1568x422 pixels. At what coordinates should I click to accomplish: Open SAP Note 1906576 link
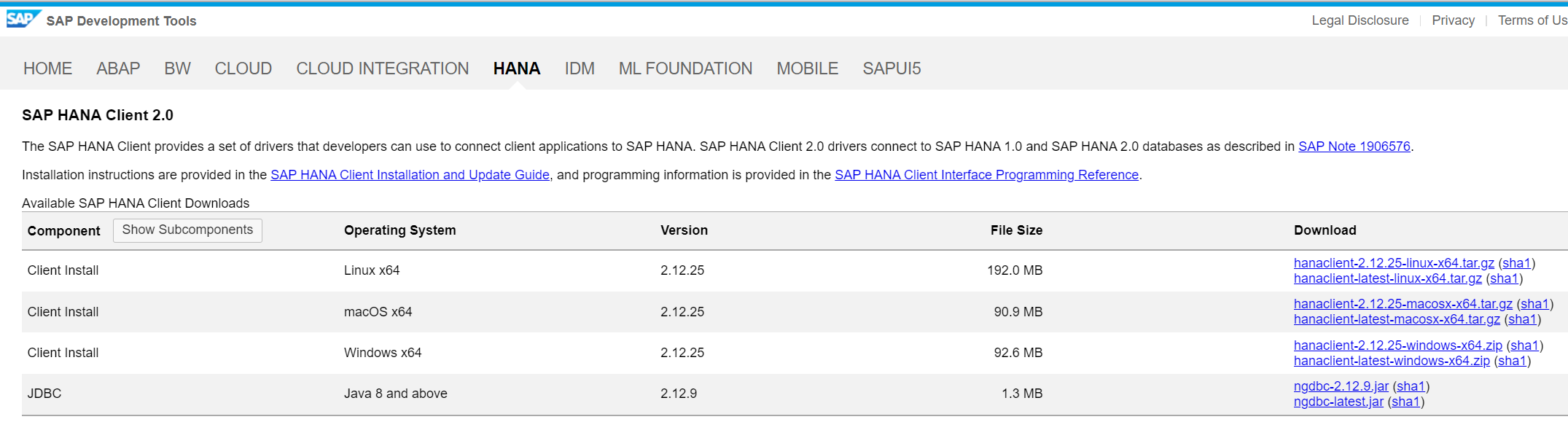coord(1354,146)
